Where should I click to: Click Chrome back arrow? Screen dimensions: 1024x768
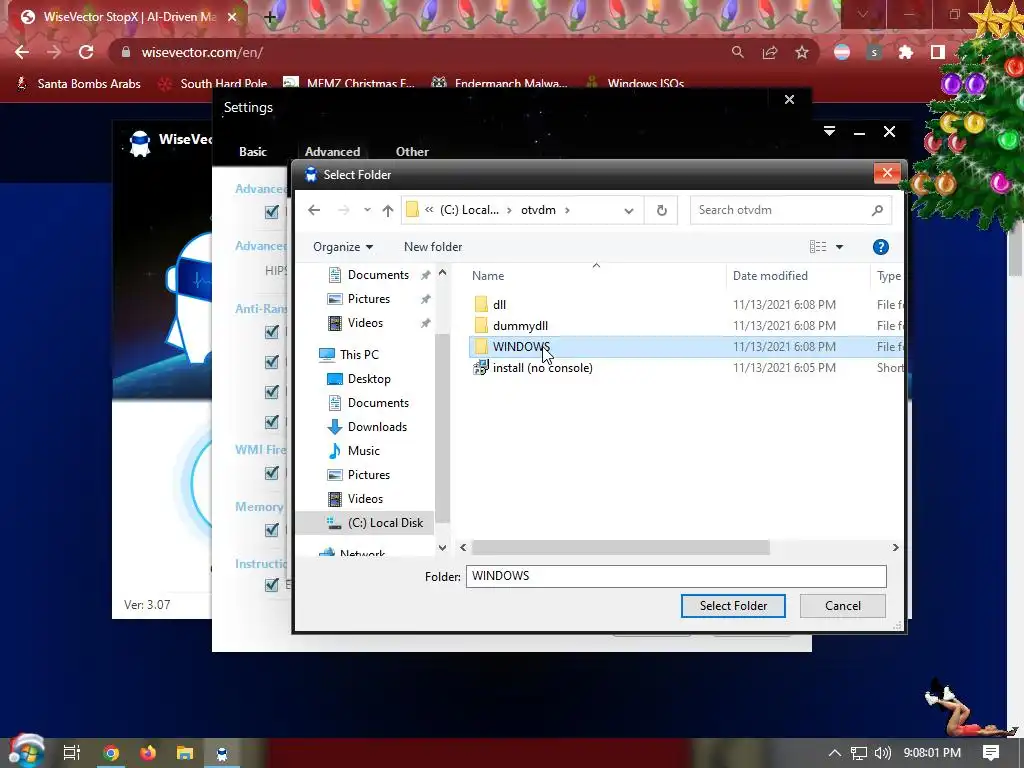pyautogui.click(x=22, y=52)
